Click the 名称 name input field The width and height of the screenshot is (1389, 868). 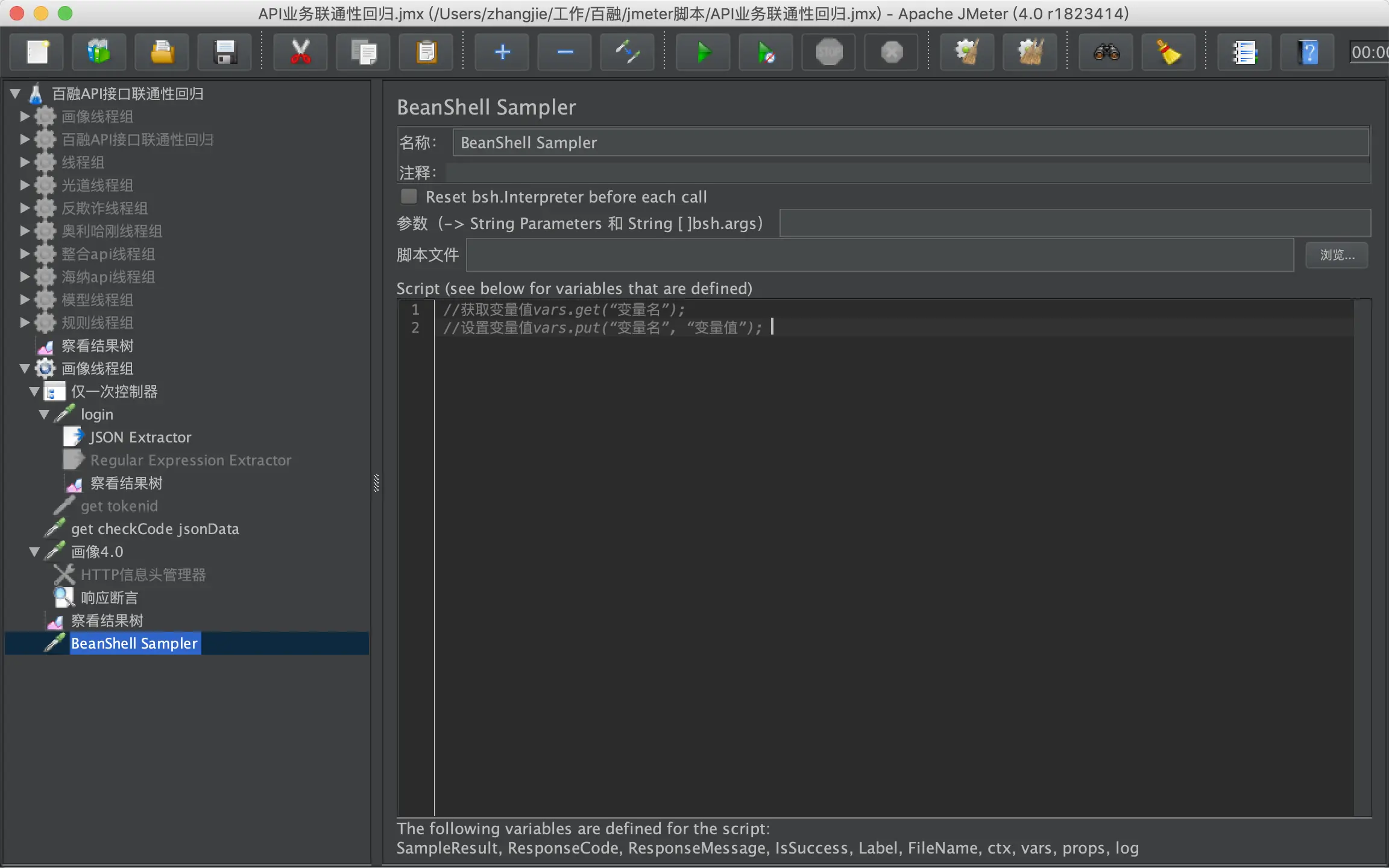tap(909, 142)
